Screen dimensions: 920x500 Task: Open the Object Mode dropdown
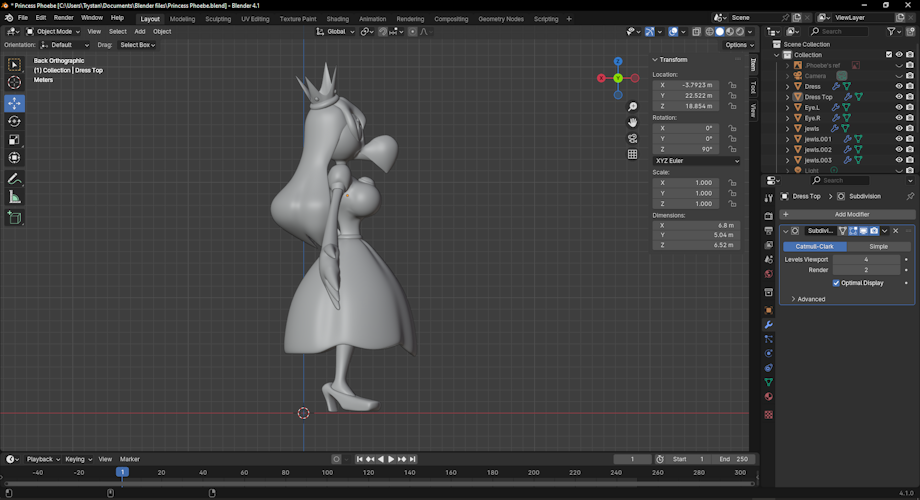pos(53,32)
